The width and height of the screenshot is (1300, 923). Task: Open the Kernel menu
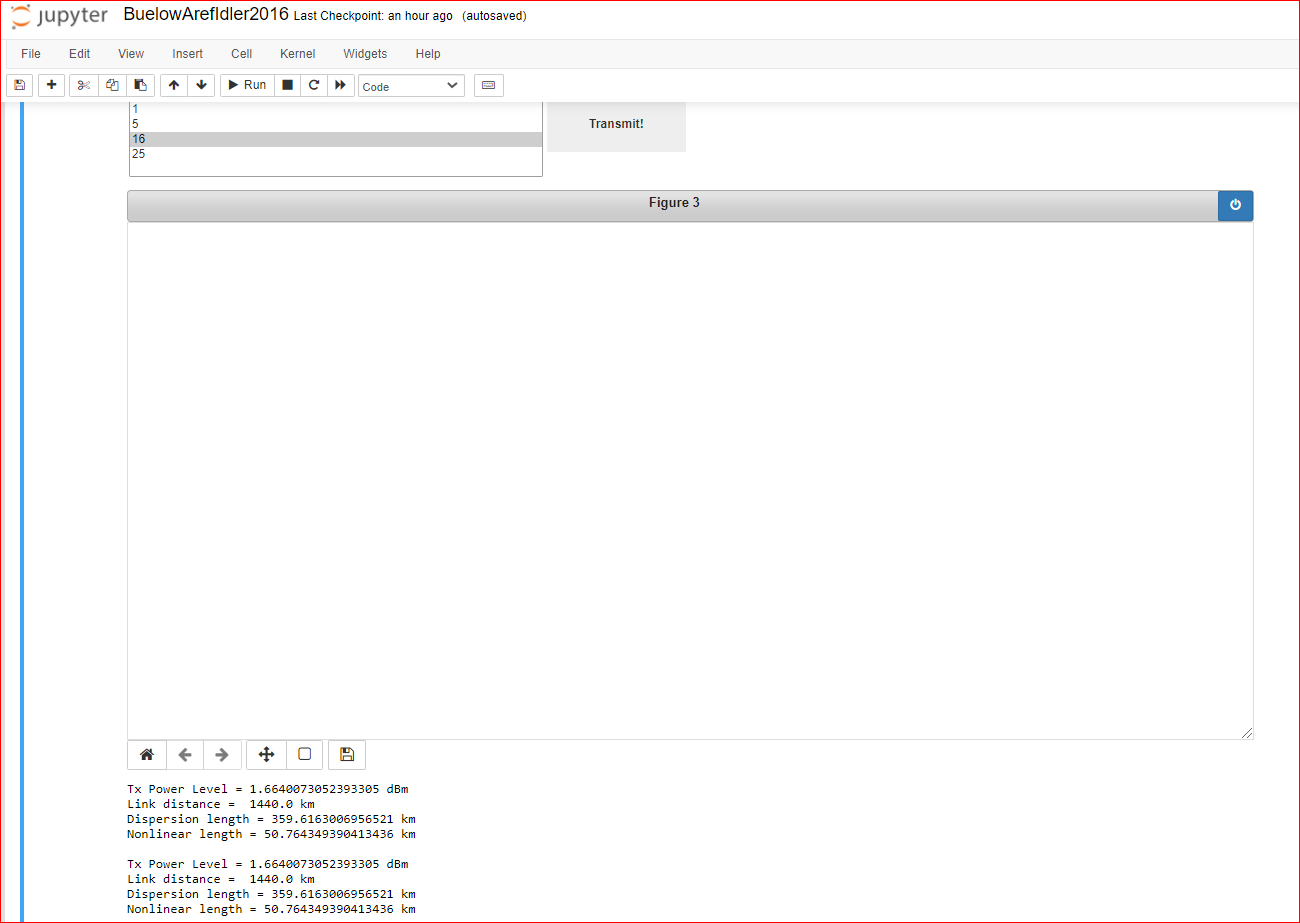(297, 54)
